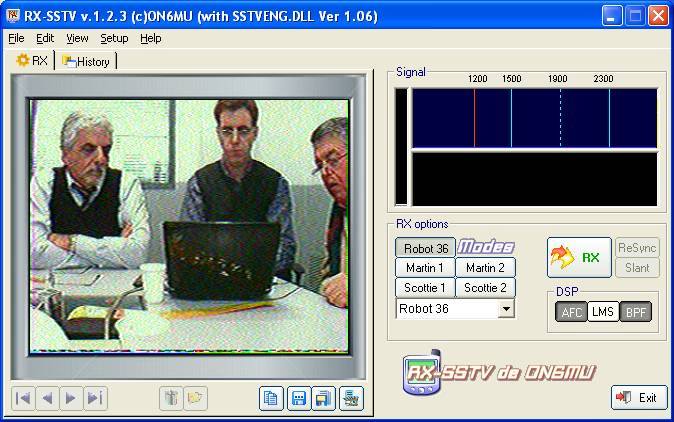This screenshot has height=422, width=674.
Task: Toggle BPF filter in DSP section
Action: pos(636,312)
